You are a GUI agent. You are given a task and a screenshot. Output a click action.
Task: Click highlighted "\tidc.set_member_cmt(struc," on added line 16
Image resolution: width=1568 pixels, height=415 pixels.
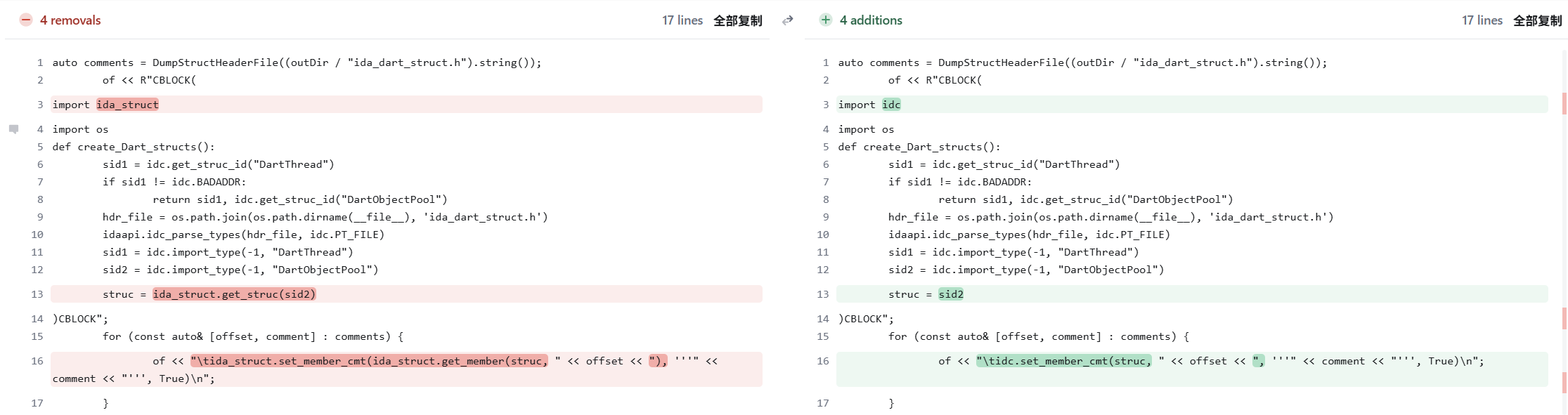(x=1063, y=361)
